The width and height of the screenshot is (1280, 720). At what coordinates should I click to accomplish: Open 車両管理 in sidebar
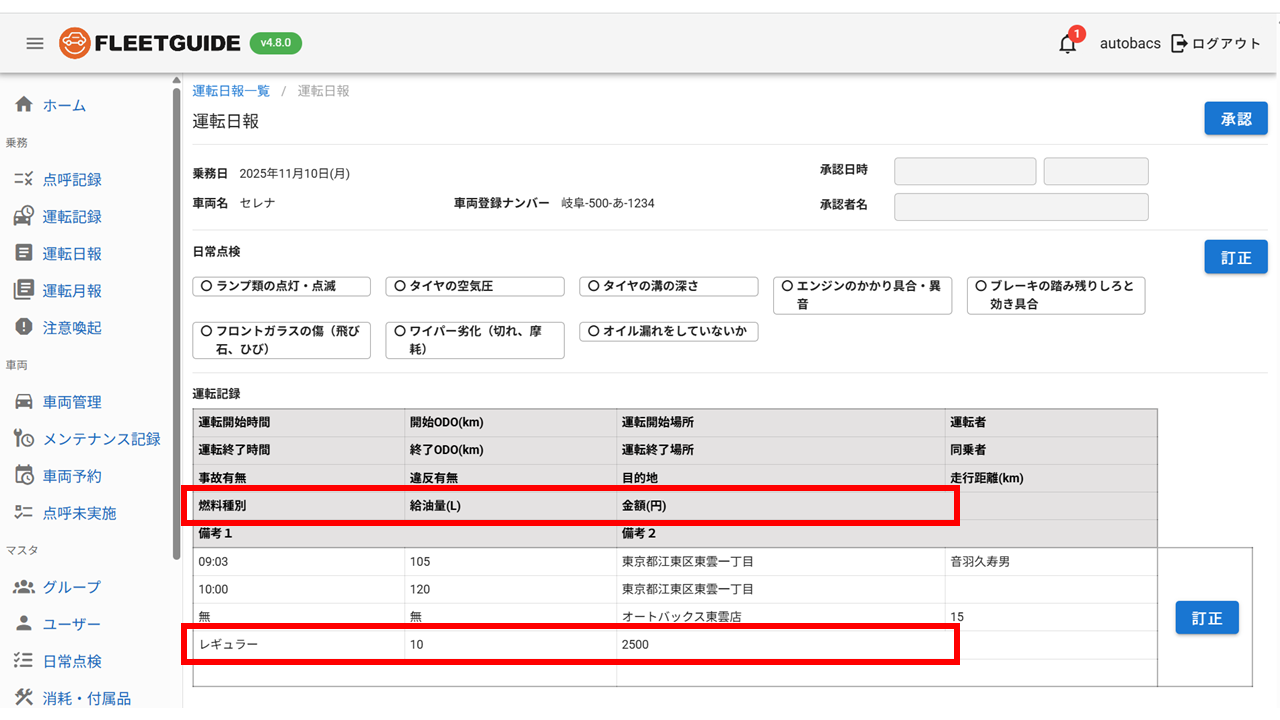(72, 402)
